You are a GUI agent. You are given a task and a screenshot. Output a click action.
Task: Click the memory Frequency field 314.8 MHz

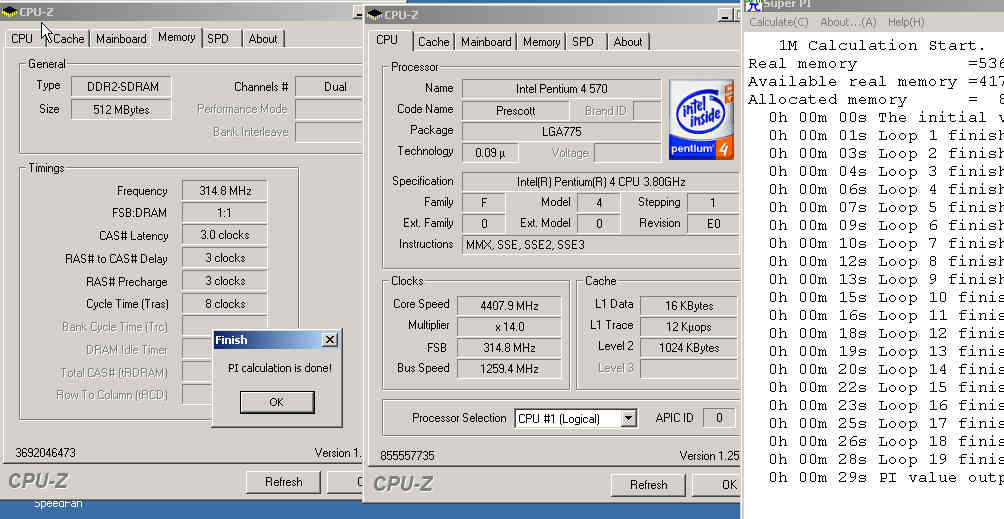[224, 191]
